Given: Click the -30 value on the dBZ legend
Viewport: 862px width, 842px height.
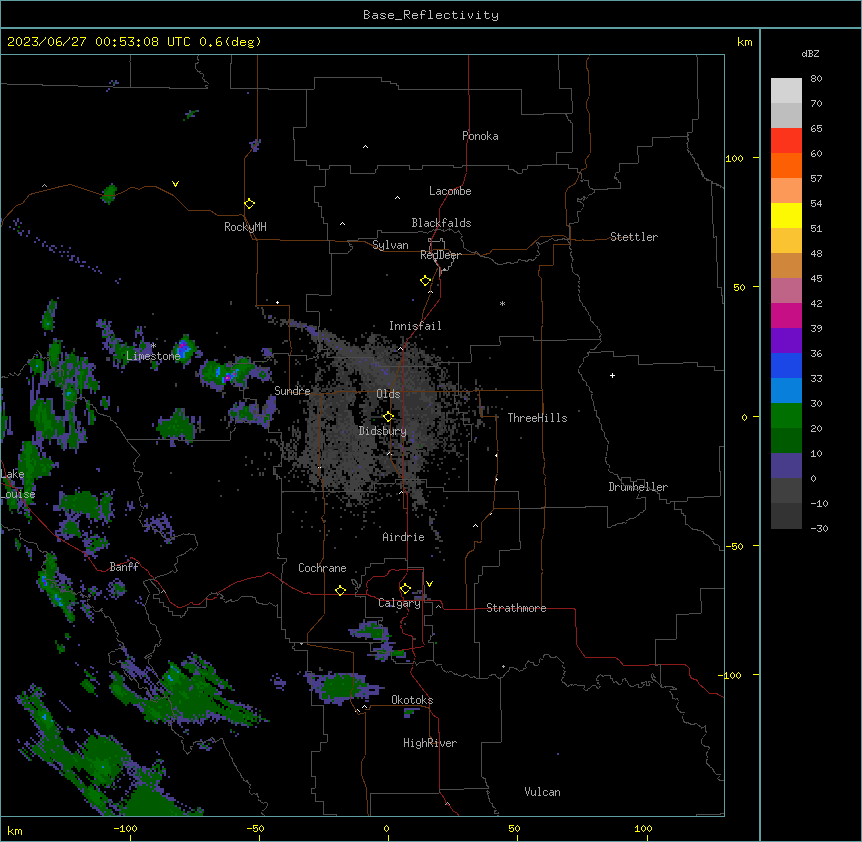Looking at the screenshot, I should coord(820,528).
